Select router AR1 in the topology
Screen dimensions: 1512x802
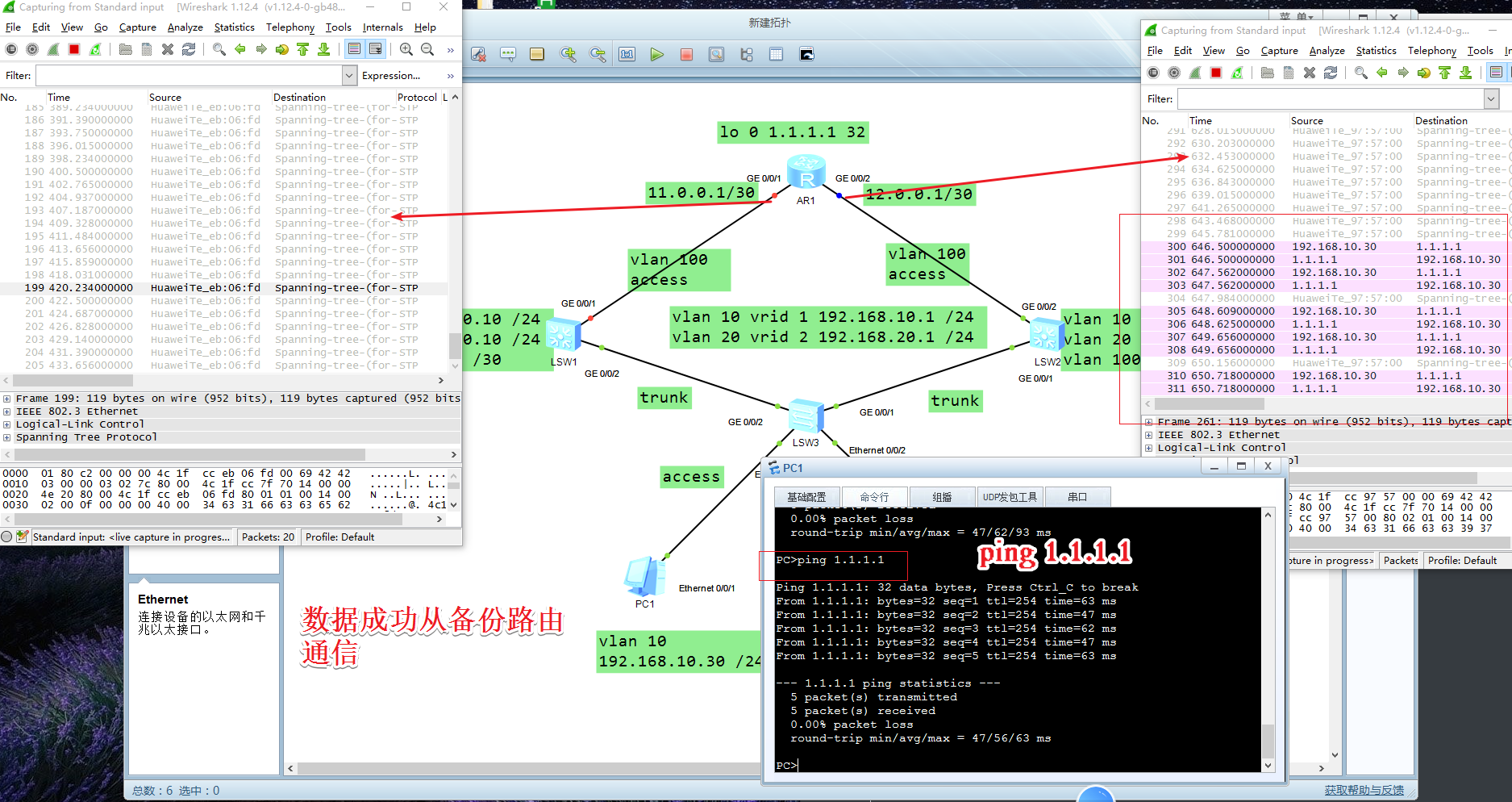pyautogui.click(x=806, y=172)
